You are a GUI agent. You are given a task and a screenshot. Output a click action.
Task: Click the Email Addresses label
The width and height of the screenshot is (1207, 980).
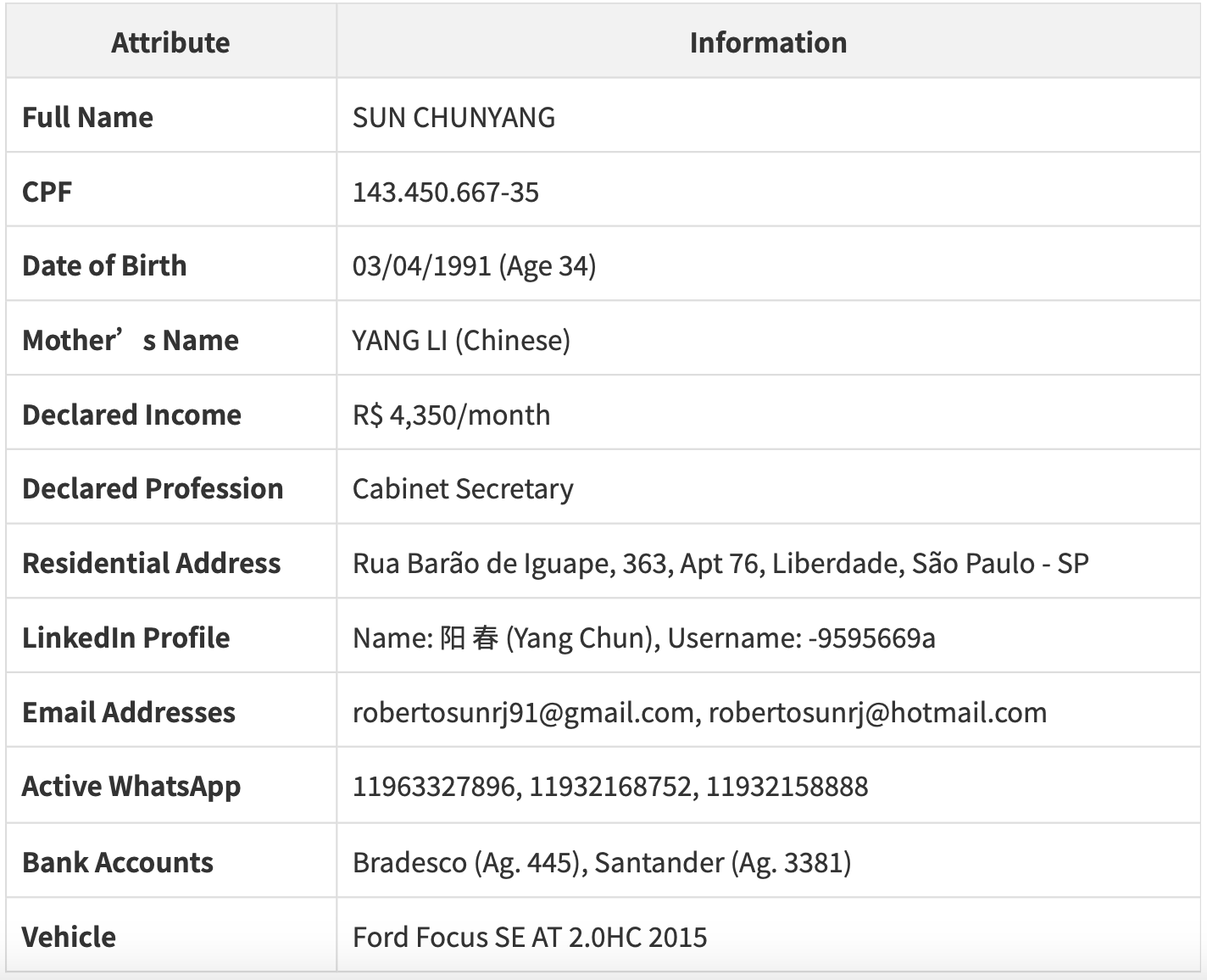point(129,712)
